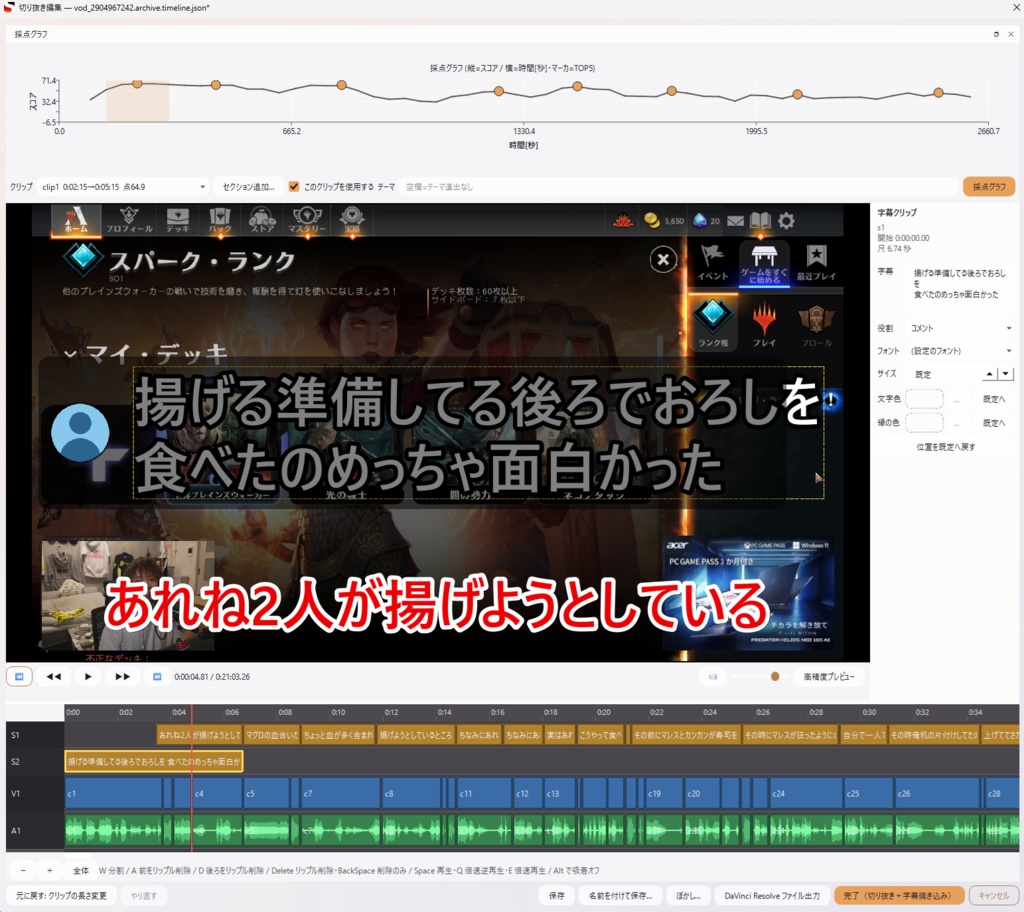Toggle the 高精度プレビュー button
This screenshot has width=1024, height=912.
pyautogui.click(x=828, y=676)
